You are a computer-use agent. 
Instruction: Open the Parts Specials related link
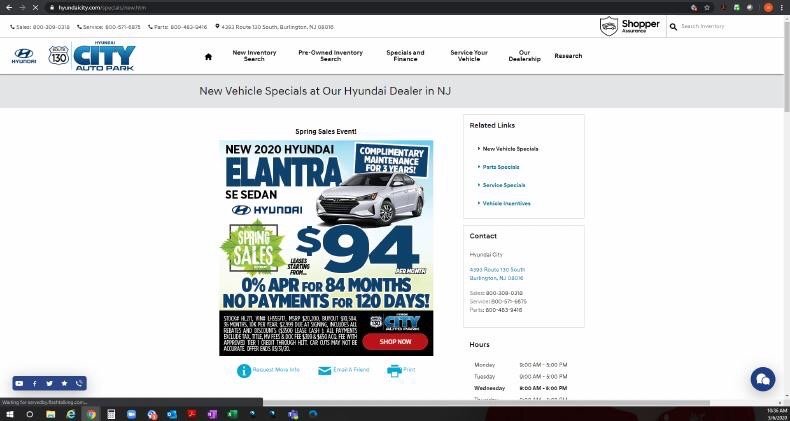pyautogui.click(x=501, y=167)
